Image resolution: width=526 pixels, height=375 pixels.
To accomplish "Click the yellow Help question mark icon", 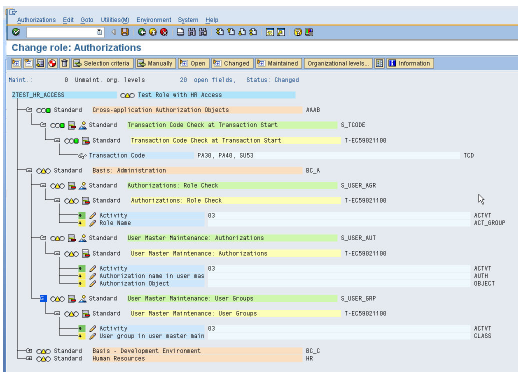I will [298, 32].
